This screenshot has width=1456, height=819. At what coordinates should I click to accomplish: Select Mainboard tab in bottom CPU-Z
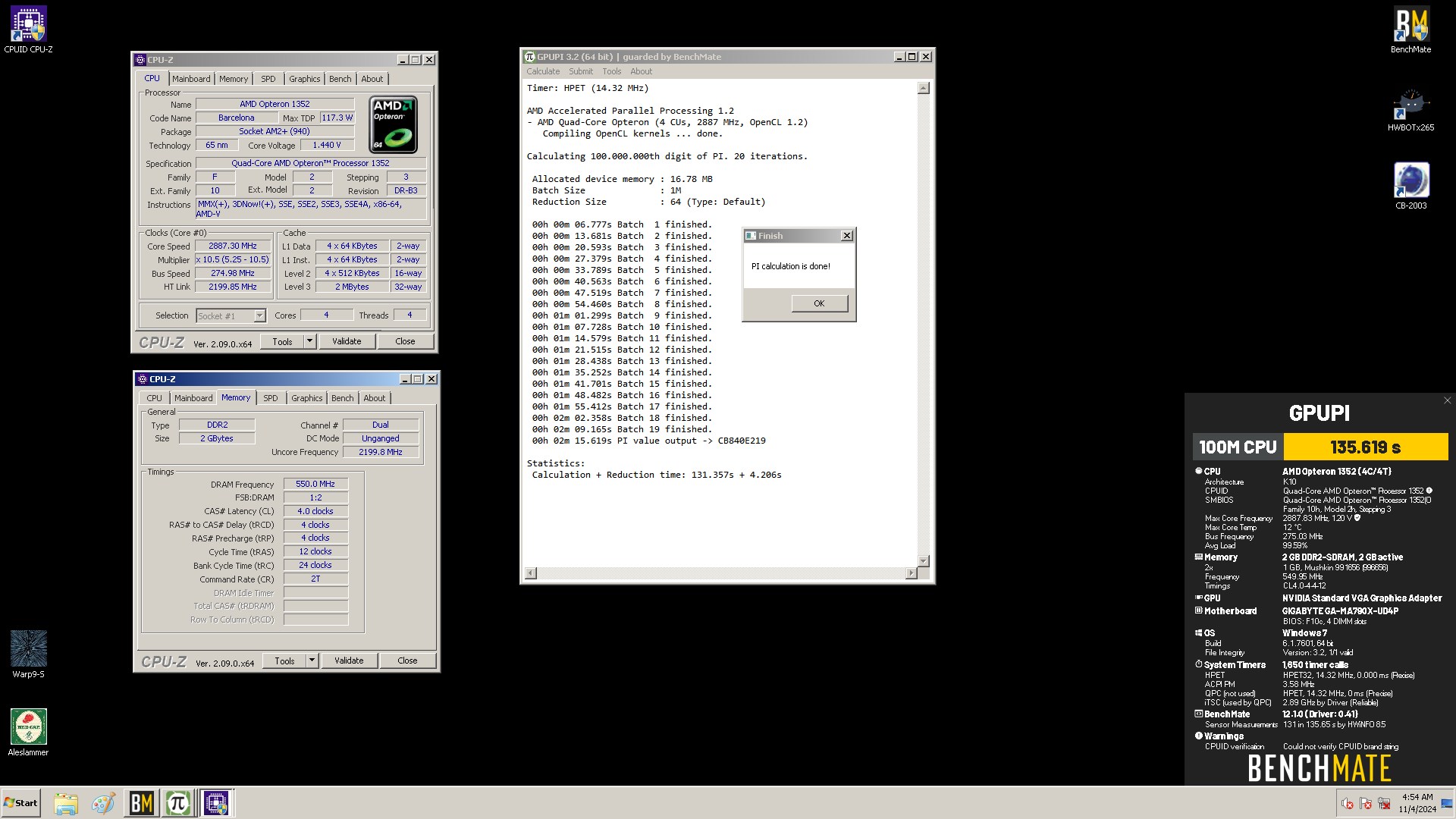(x=193, y=398)
